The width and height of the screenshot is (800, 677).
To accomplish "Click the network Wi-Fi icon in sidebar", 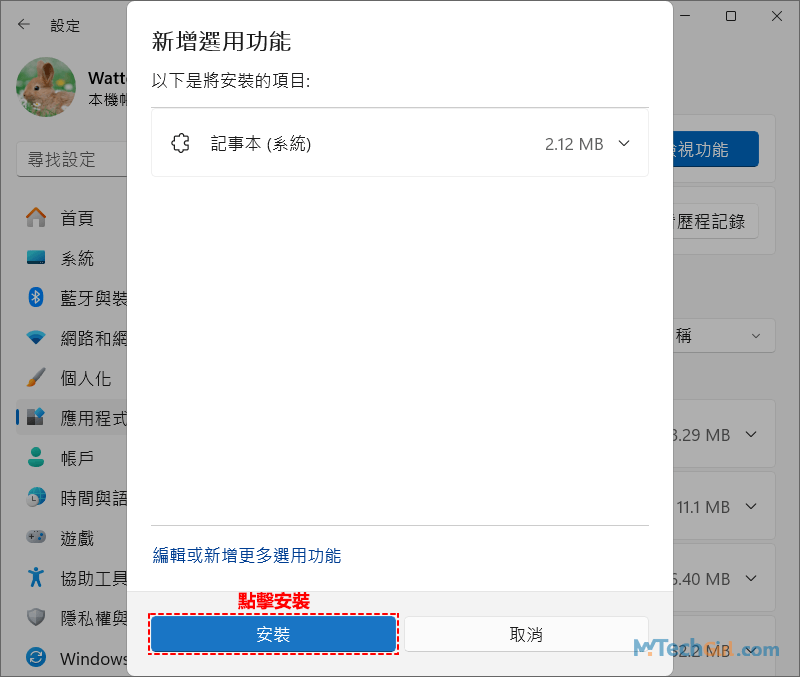I will point(36,338).
